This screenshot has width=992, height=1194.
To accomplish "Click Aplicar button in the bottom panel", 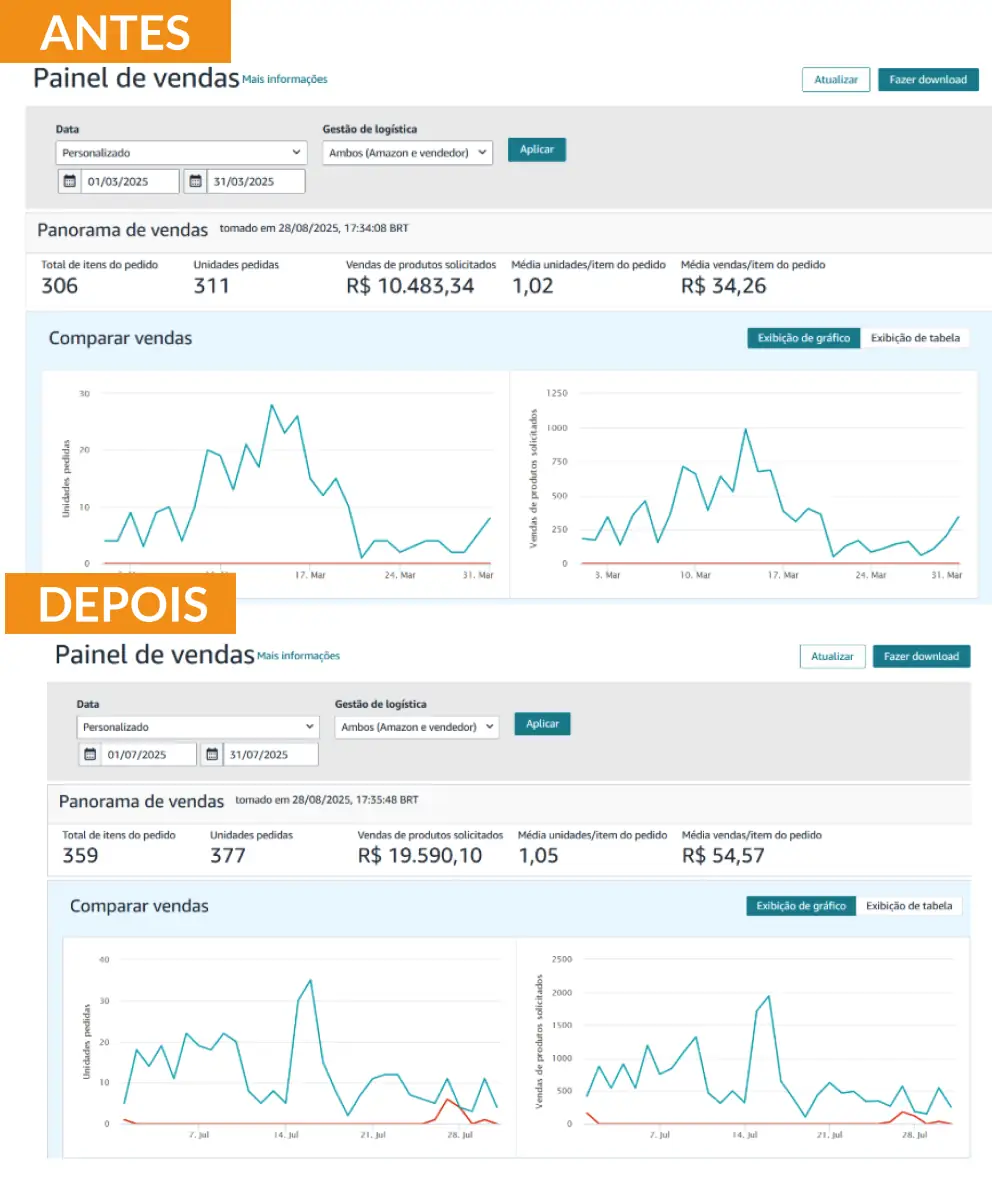I will click(x=542, y=724).
